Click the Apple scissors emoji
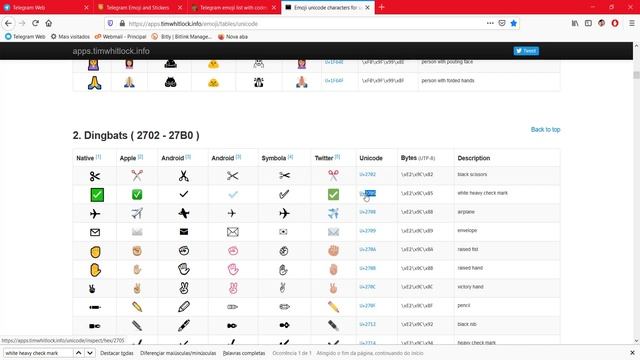This screenshot has height=360, width=640. [137, 176]
